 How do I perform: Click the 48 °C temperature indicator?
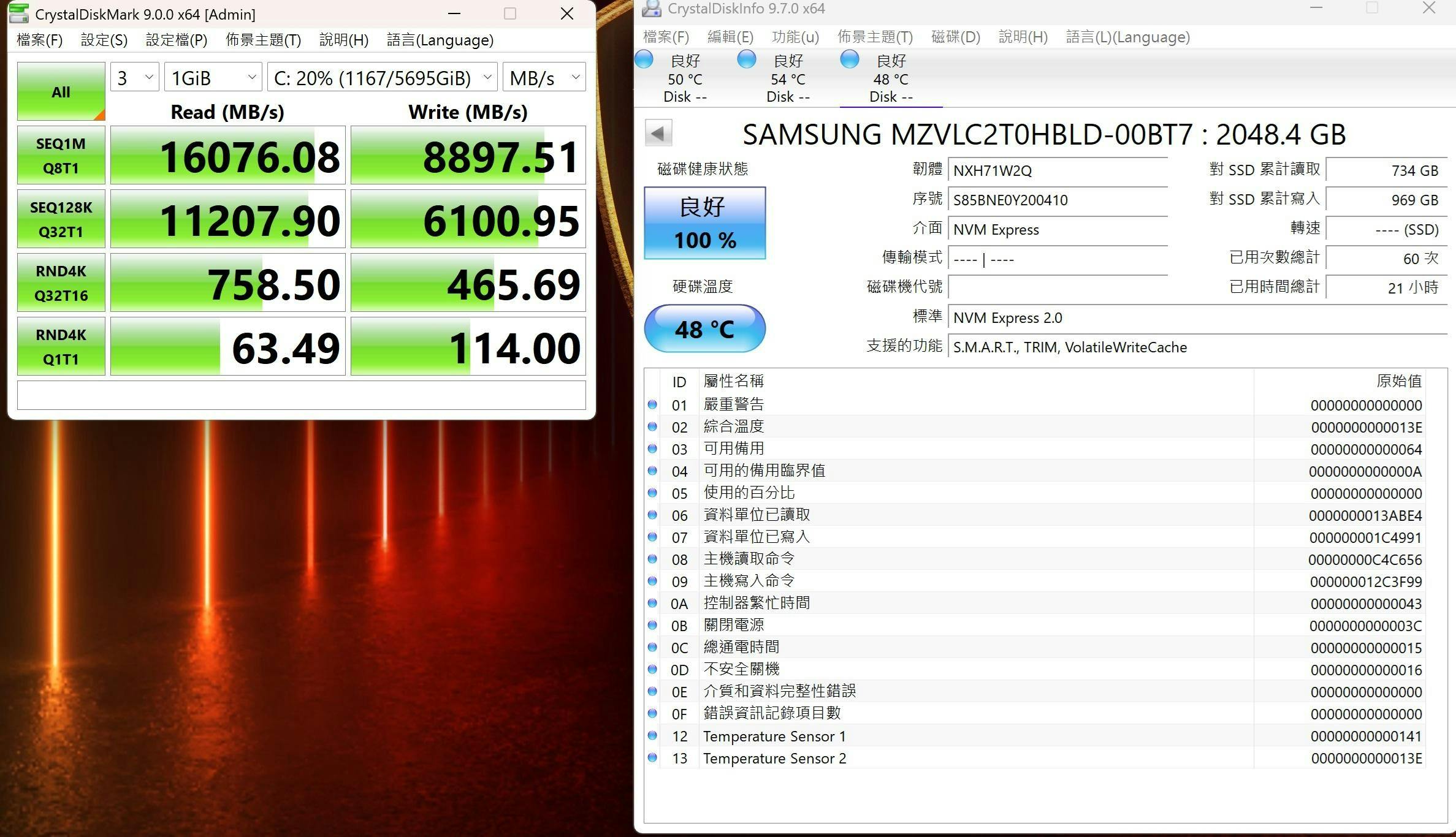tap(705, 329)
